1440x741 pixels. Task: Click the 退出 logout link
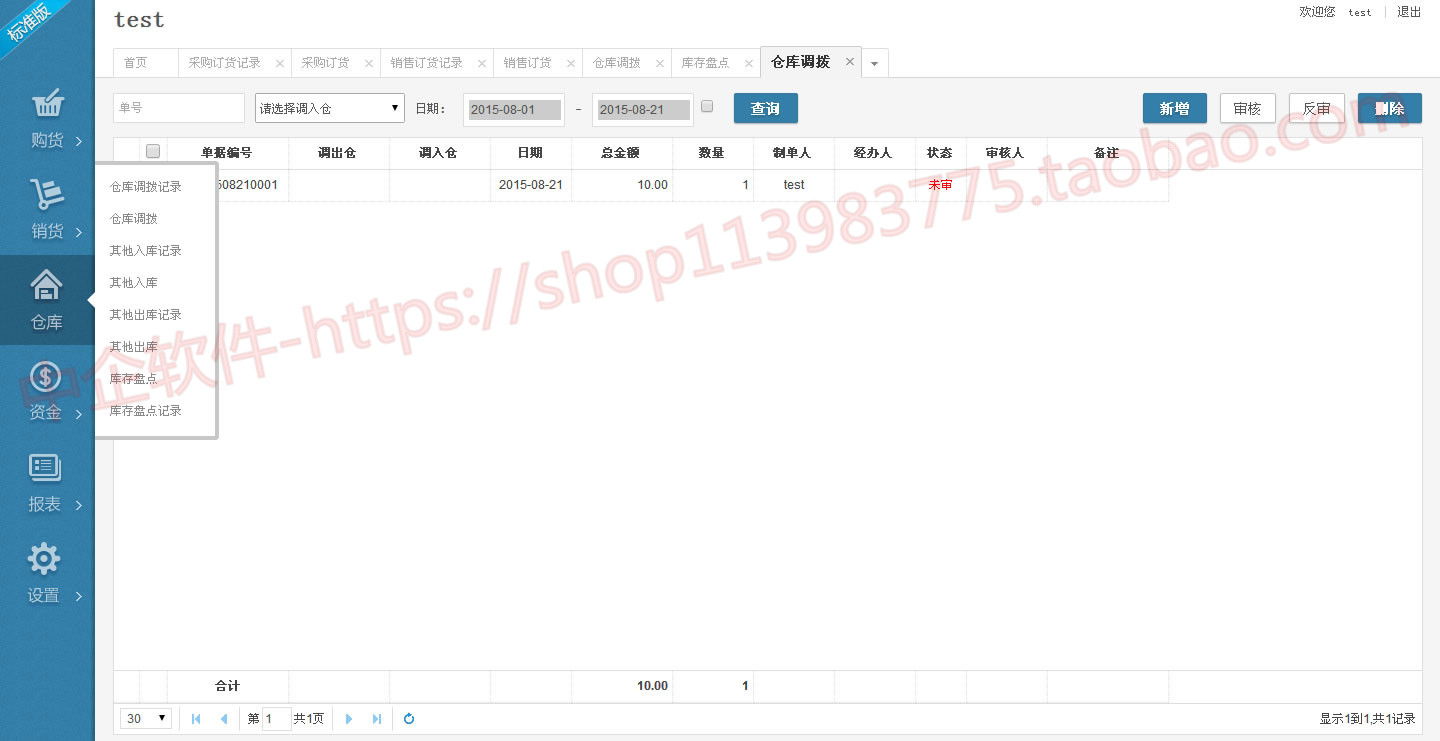(x=1409, y=12)
